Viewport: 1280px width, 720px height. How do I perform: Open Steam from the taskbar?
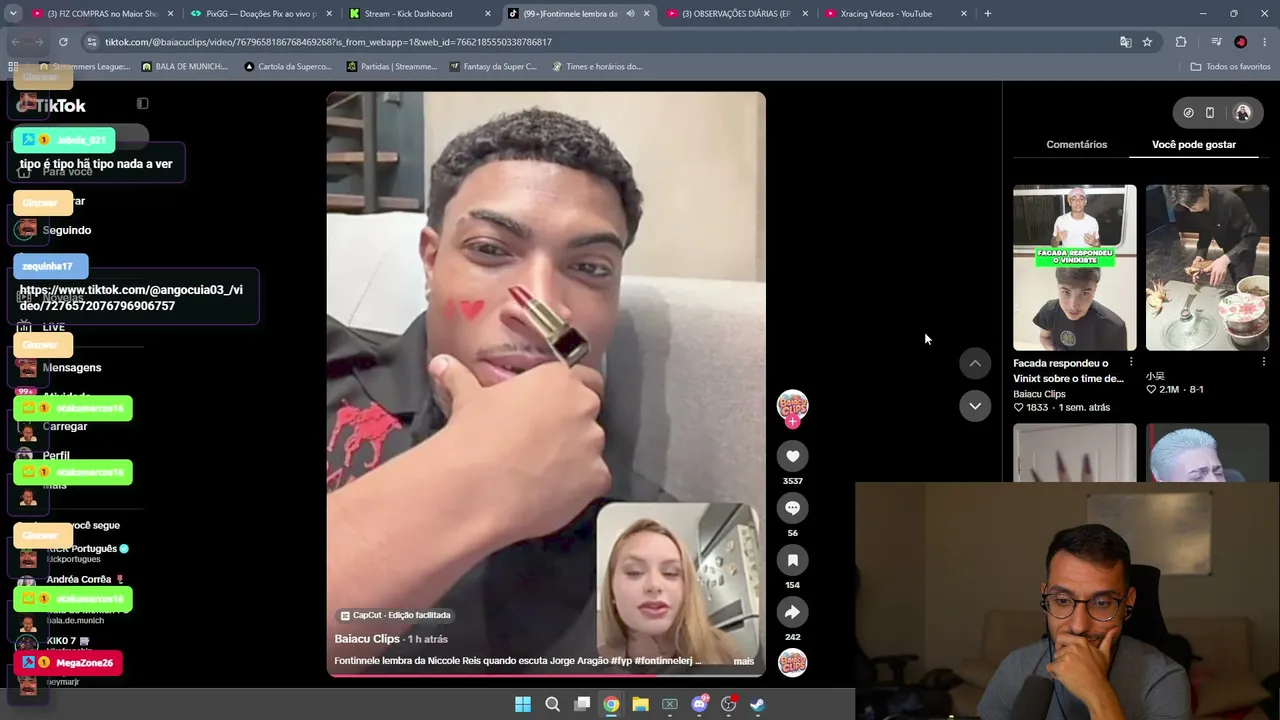pos(757,704)
